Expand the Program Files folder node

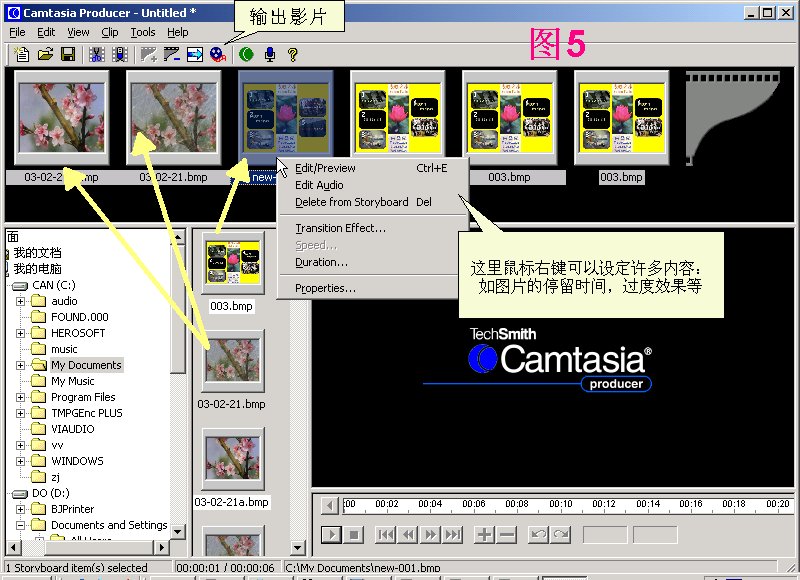coord(21,397)
